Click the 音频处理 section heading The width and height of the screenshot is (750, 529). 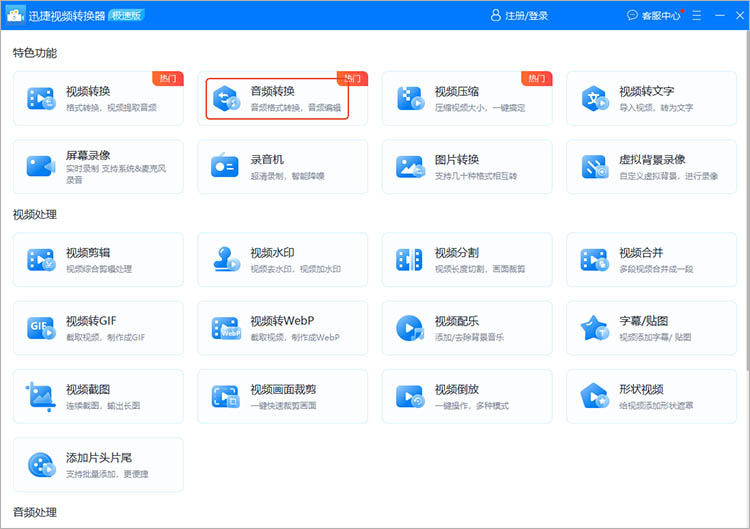(34, 512)
